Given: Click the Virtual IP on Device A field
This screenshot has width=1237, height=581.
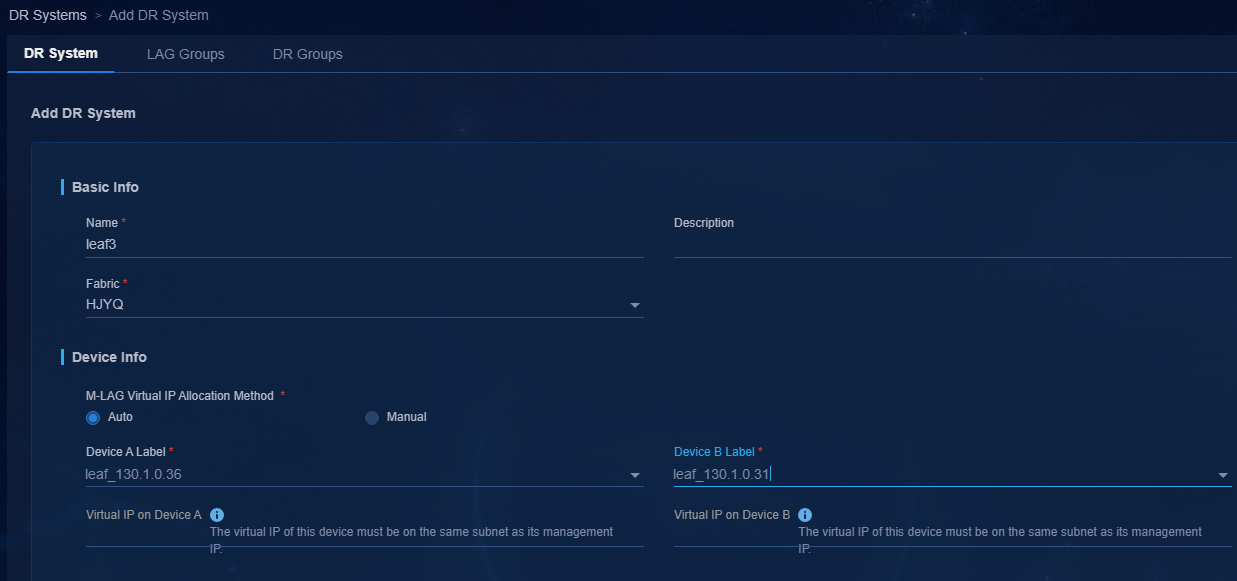Looking at the screenshot, I should point(365,533).
